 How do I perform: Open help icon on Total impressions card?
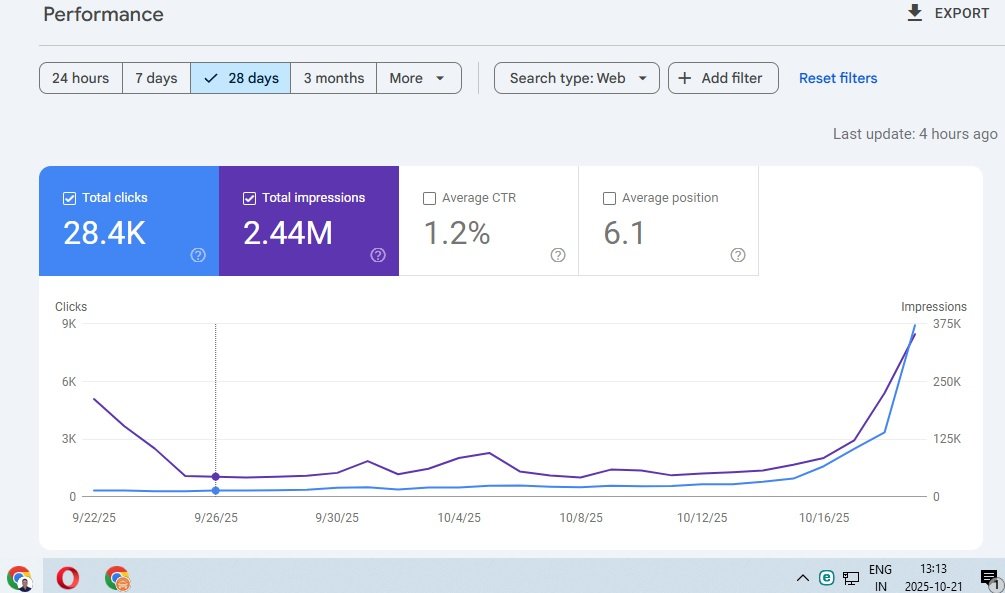(378, 255)
